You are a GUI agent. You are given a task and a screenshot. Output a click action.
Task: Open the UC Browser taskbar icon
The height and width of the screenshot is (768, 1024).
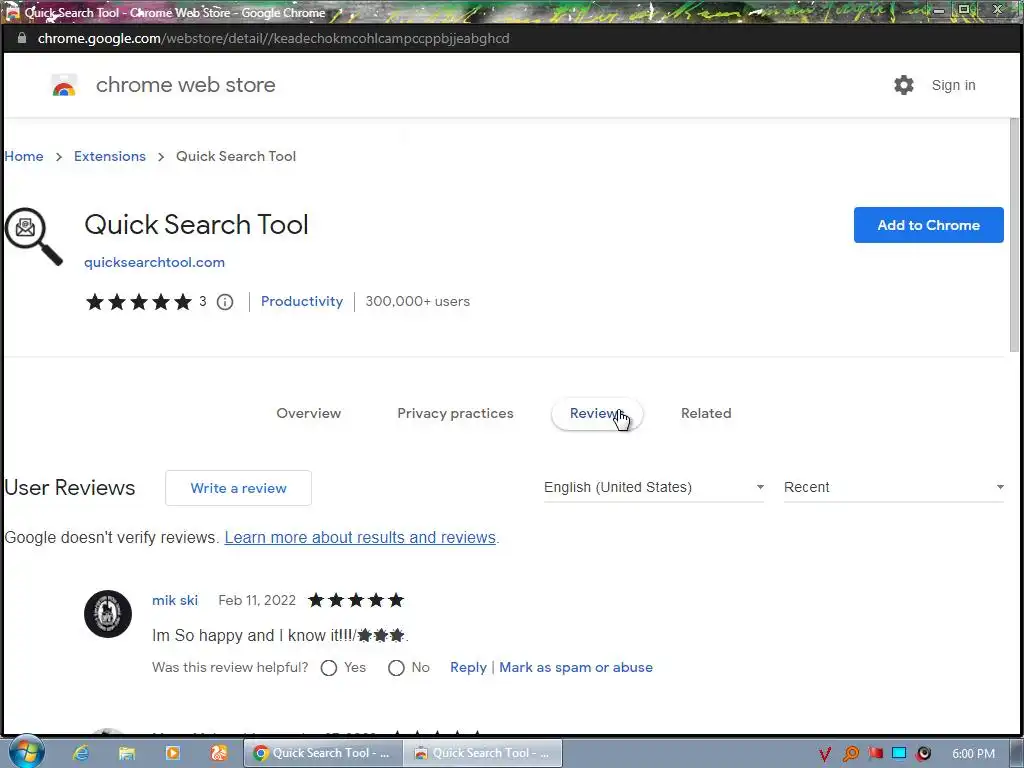219,753
